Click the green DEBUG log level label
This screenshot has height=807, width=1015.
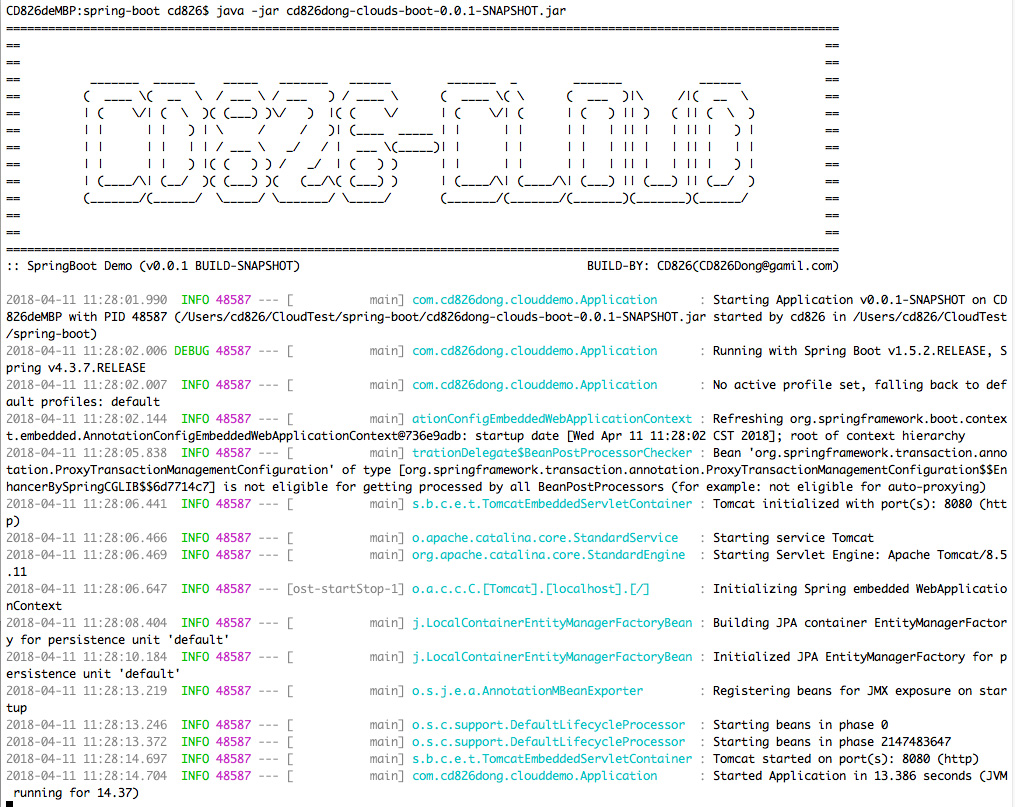click(x=192, y=351)
